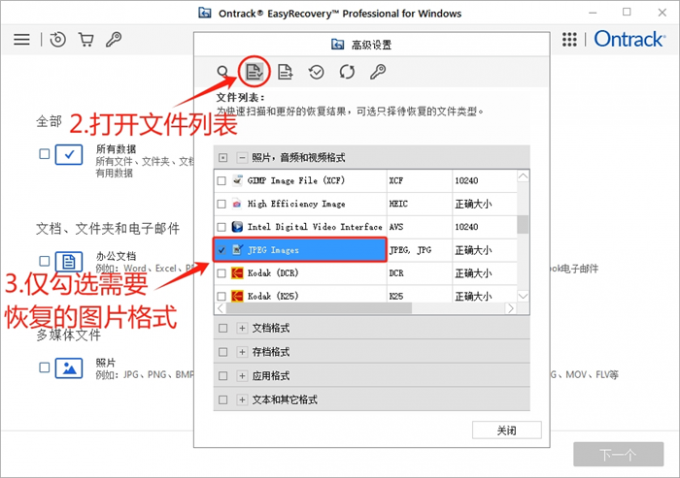Image resolution: width=680 pixels, height=478 pixels.
Task: Click the 关闭 button
Action: coord(507,430)
